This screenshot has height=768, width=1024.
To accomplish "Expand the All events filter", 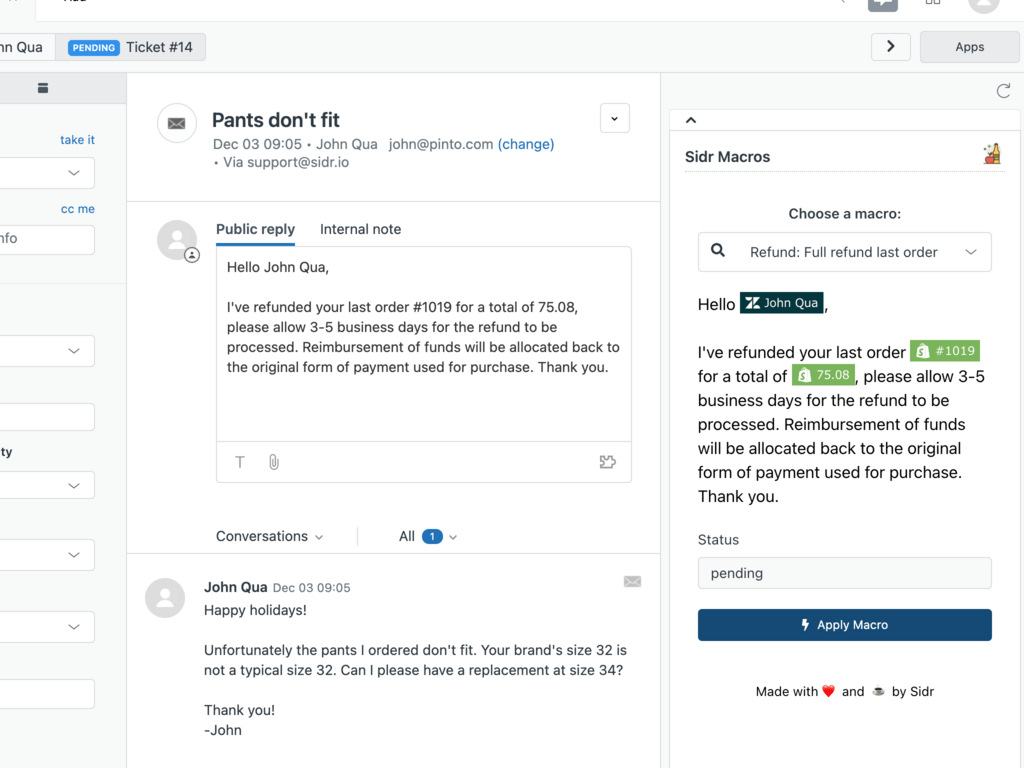I will (x=428, y=536).
